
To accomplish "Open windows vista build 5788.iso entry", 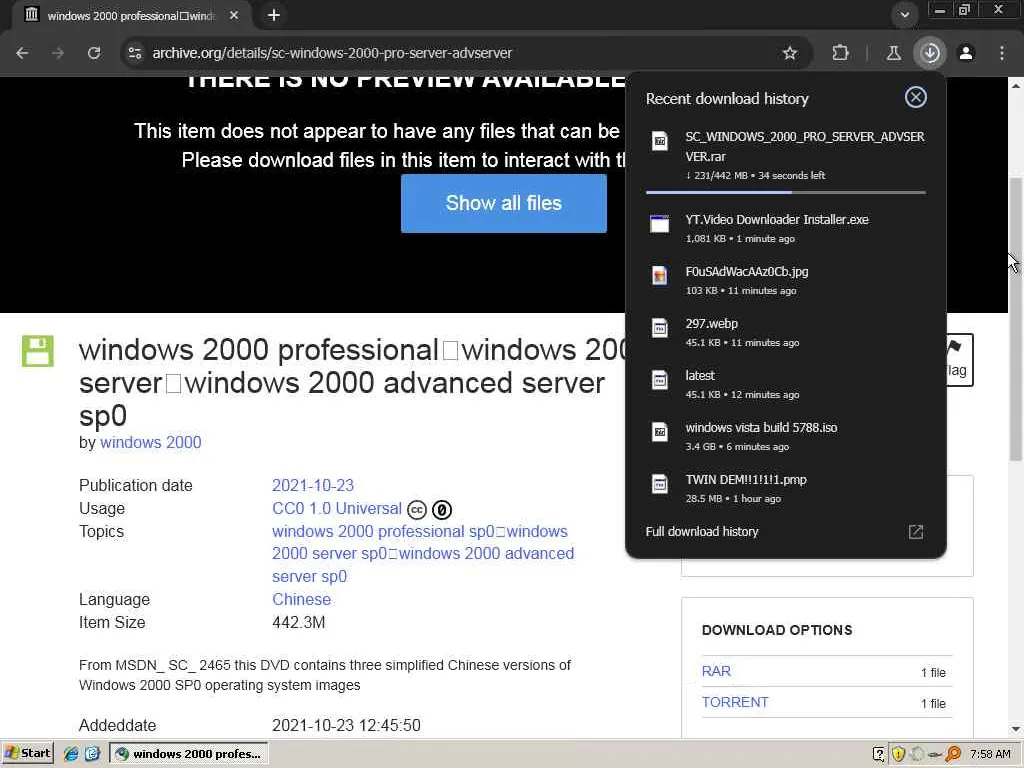I will click(786, 436).
